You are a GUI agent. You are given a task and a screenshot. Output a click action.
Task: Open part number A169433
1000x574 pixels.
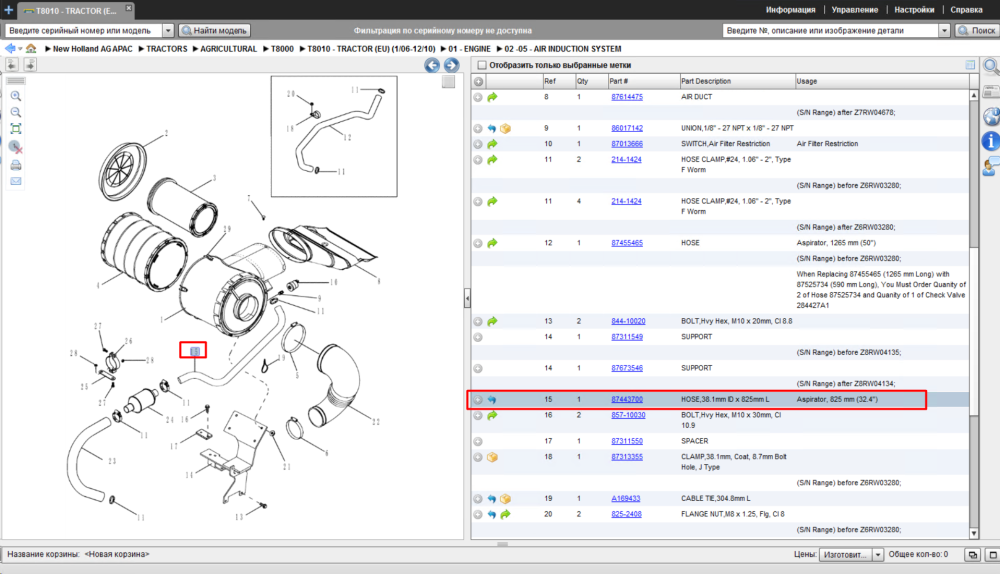(x=626, y=499)
